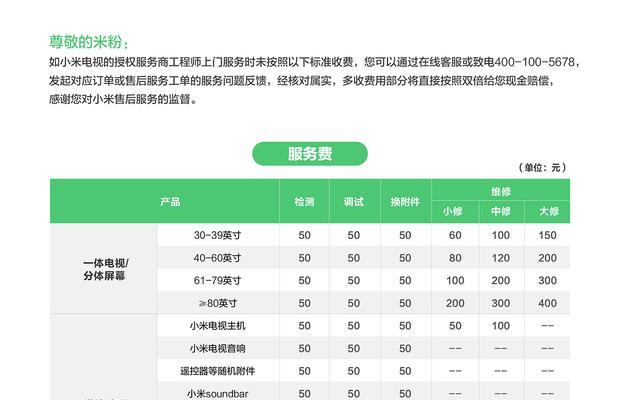Select the 小米电视音响 row label
The image size is (620, 400).
tap(217, 348)
